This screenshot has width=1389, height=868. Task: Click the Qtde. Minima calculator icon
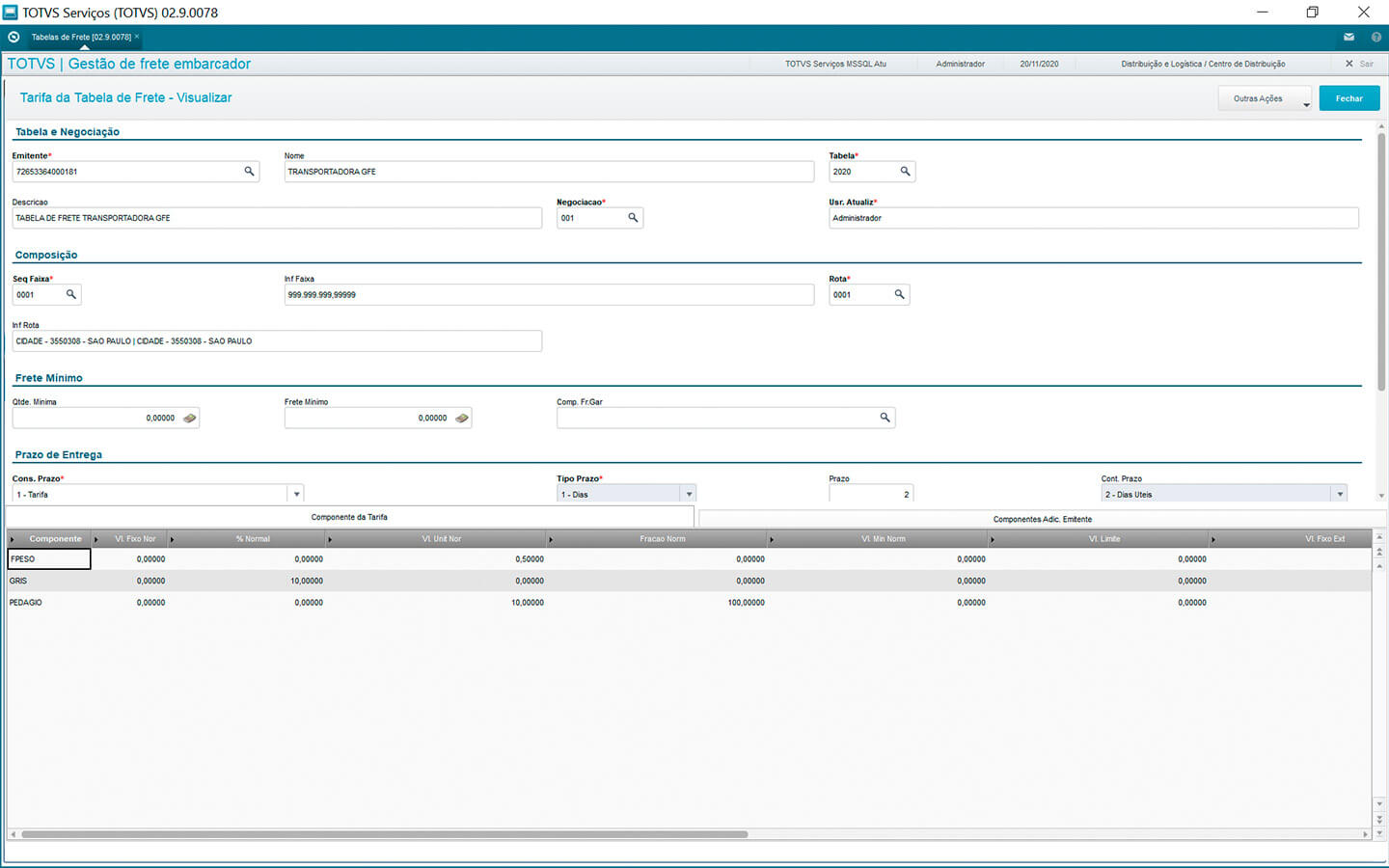coord(189,419)
